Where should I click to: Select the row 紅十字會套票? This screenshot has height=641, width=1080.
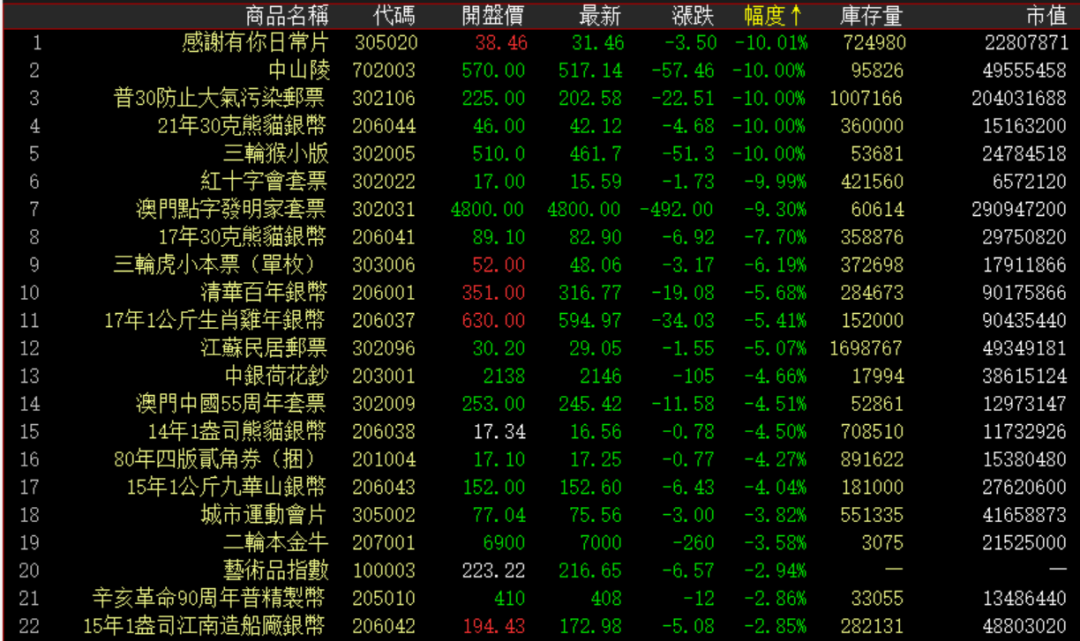tap(540, 182)
